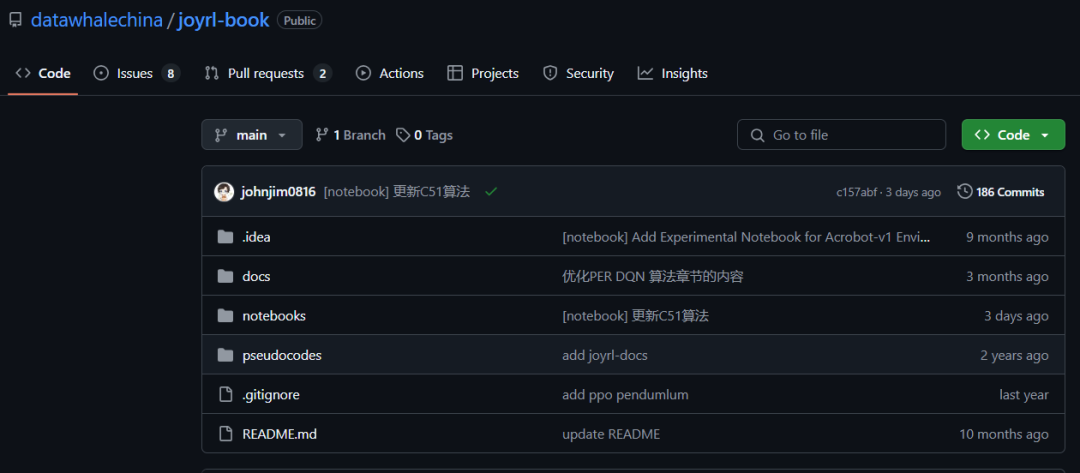Click the Actions play icon

pos(363,73)
